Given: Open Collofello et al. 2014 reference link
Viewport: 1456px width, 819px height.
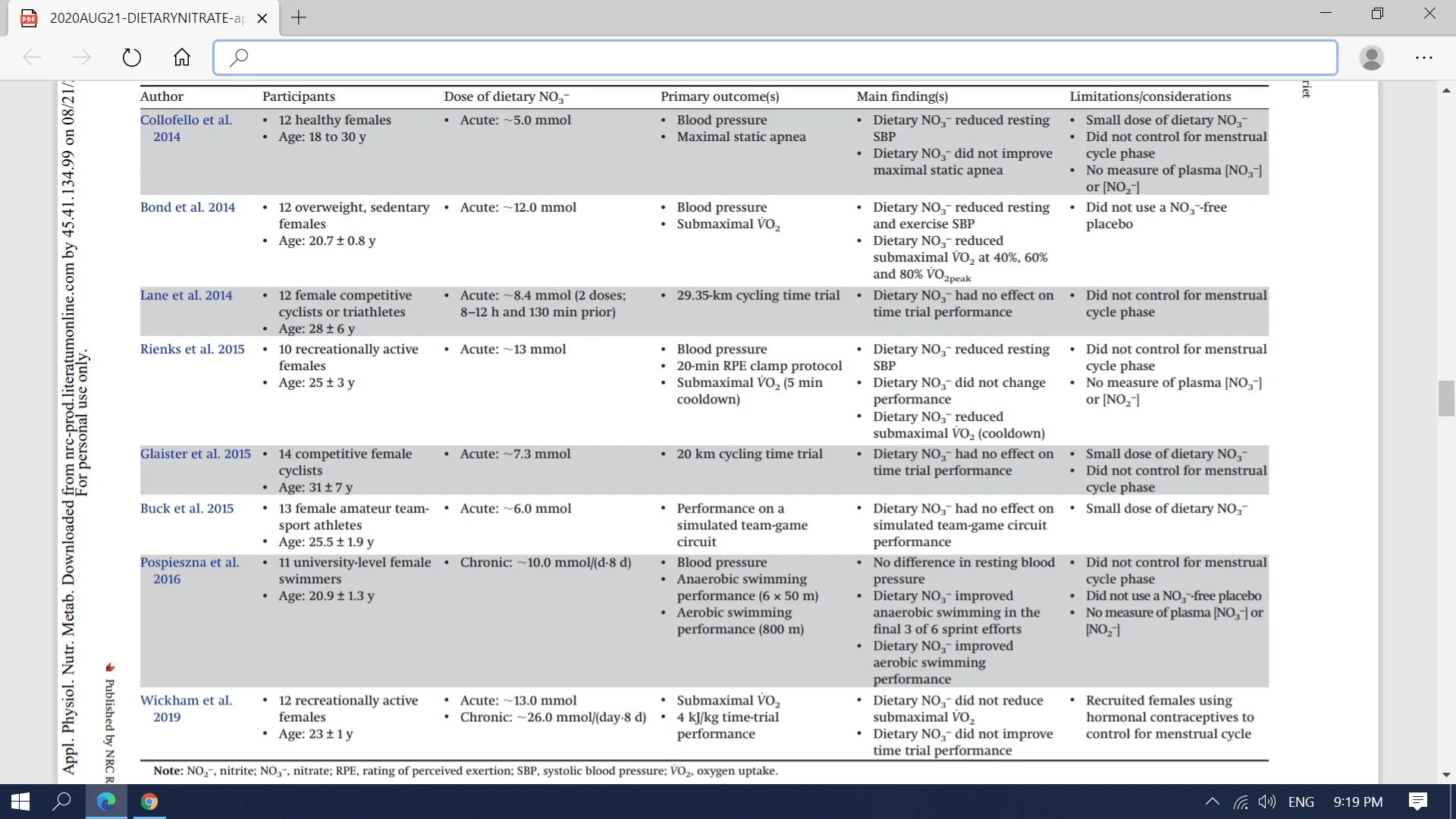Looking at the screenshot, I should click(x=186, y=128).
